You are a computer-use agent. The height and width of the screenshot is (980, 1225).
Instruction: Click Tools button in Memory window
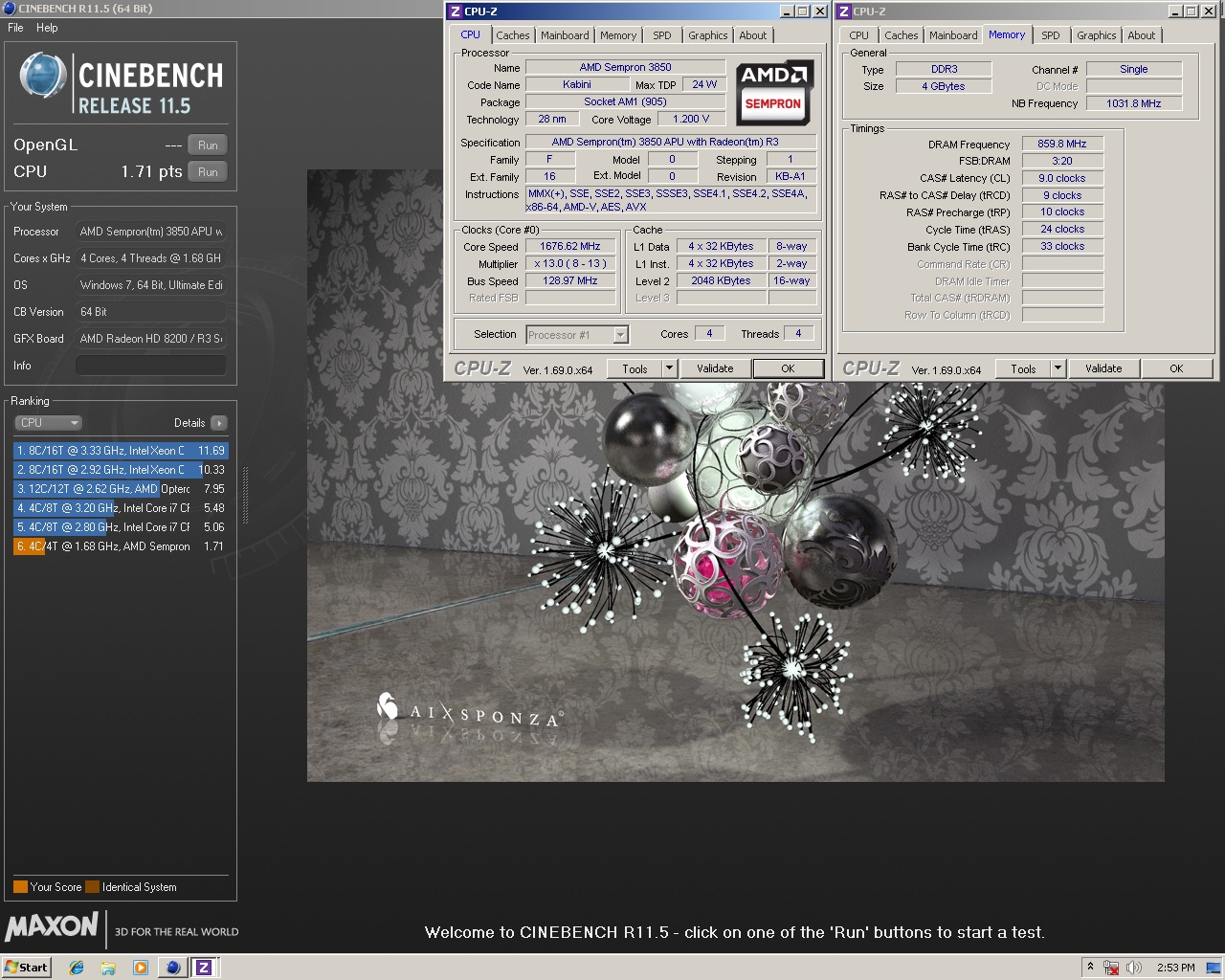click(1023, 368)
